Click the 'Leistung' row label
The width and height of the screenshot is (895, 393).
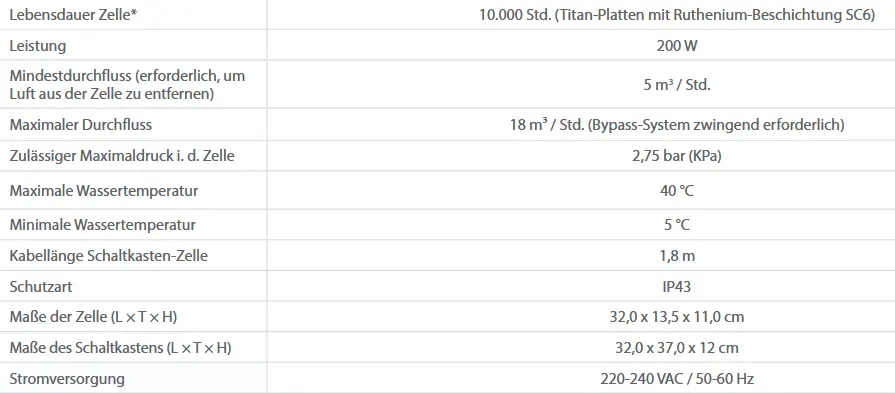(38, 46)
